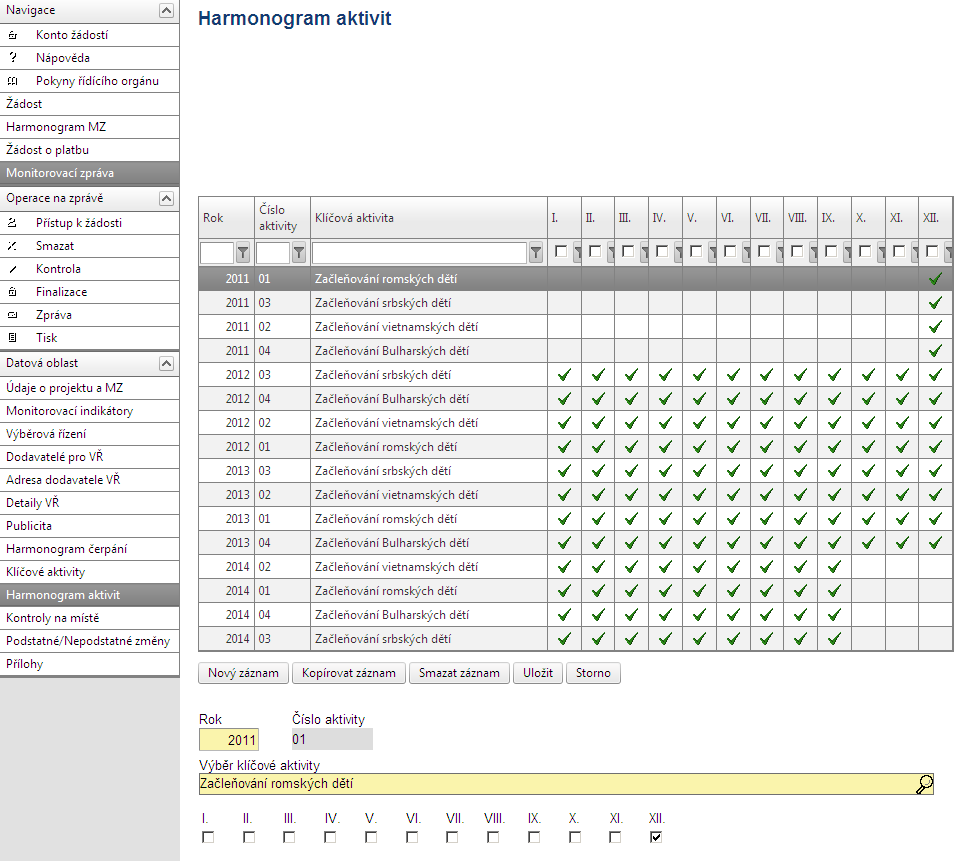This screenshot has height=861, width=966.
Task: Click the filter funnel for Rok column
Action: 243,253
